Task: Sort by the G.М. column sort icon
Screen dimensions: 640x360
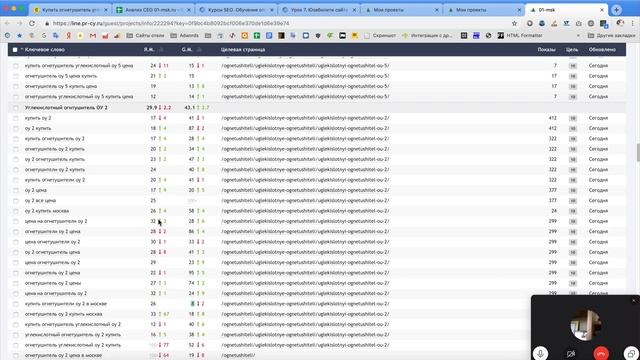Action: coord(199,50)
